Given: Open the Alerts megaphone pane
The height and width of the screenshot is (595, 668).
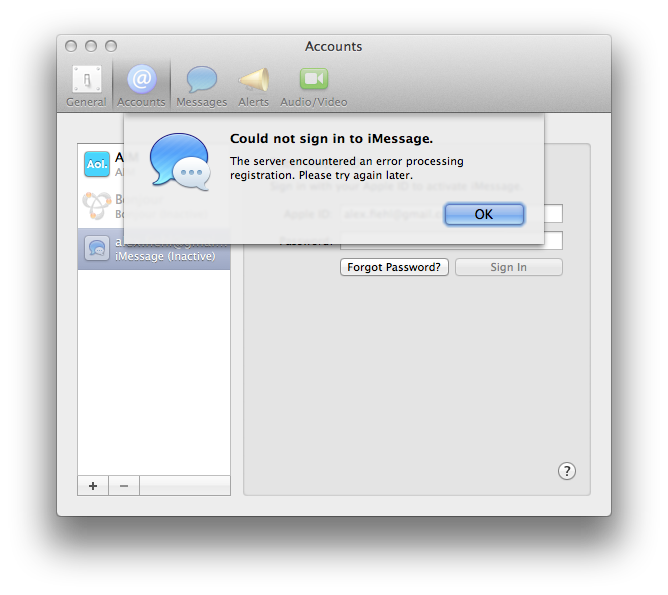Looking at the screenshot, I should pos(253,86).
